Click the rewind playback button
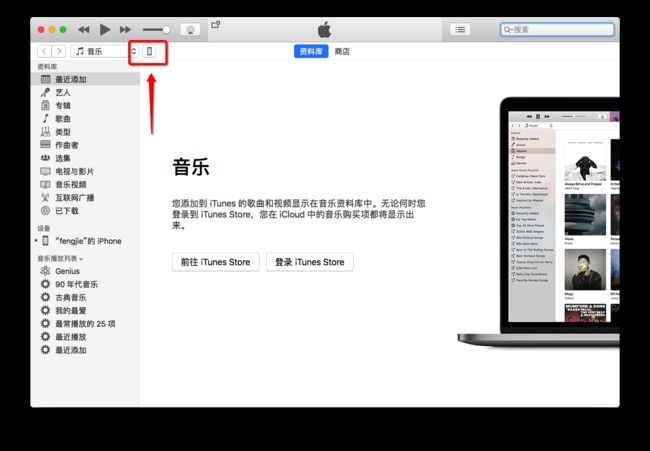This screenshot has height=451, width=650. pos(84,29)
